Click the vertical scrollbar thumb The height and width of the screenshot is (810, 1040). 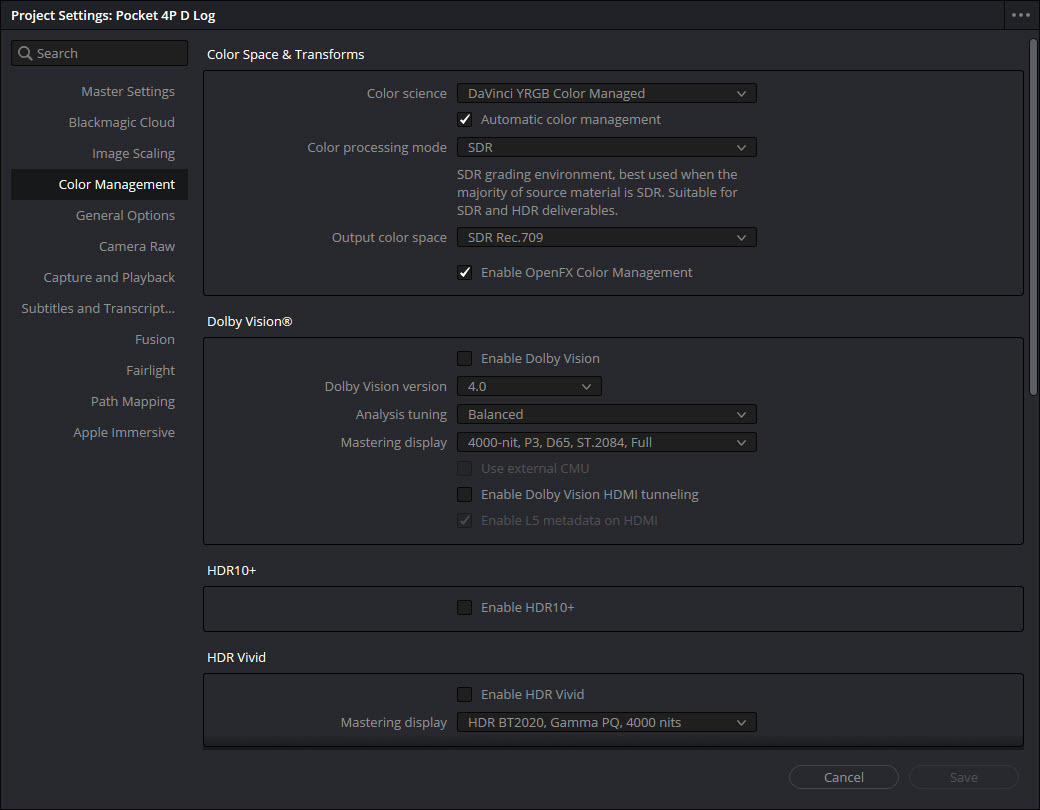(x=1033, y=217)
